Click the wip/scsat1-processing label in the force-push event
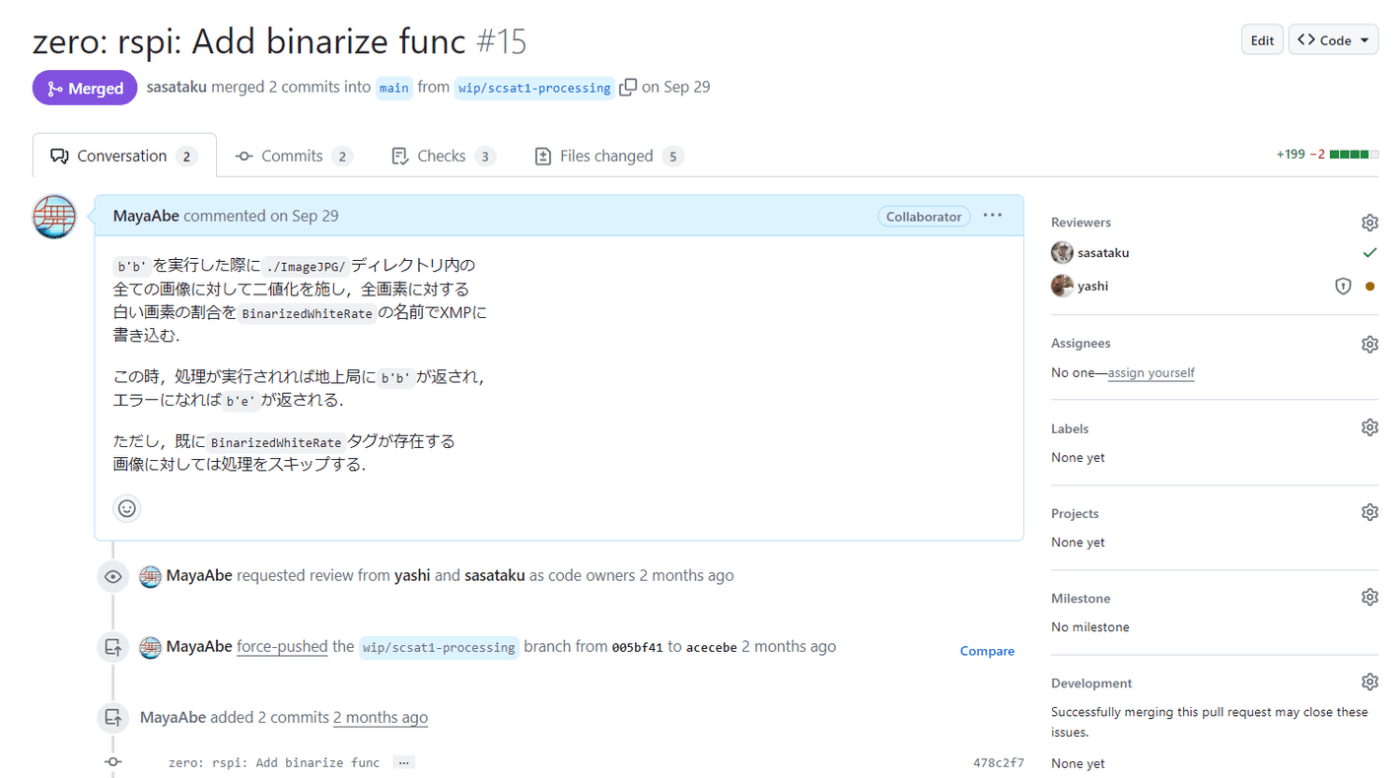This screenshot has height=778, width=1400. click(439, 648)
